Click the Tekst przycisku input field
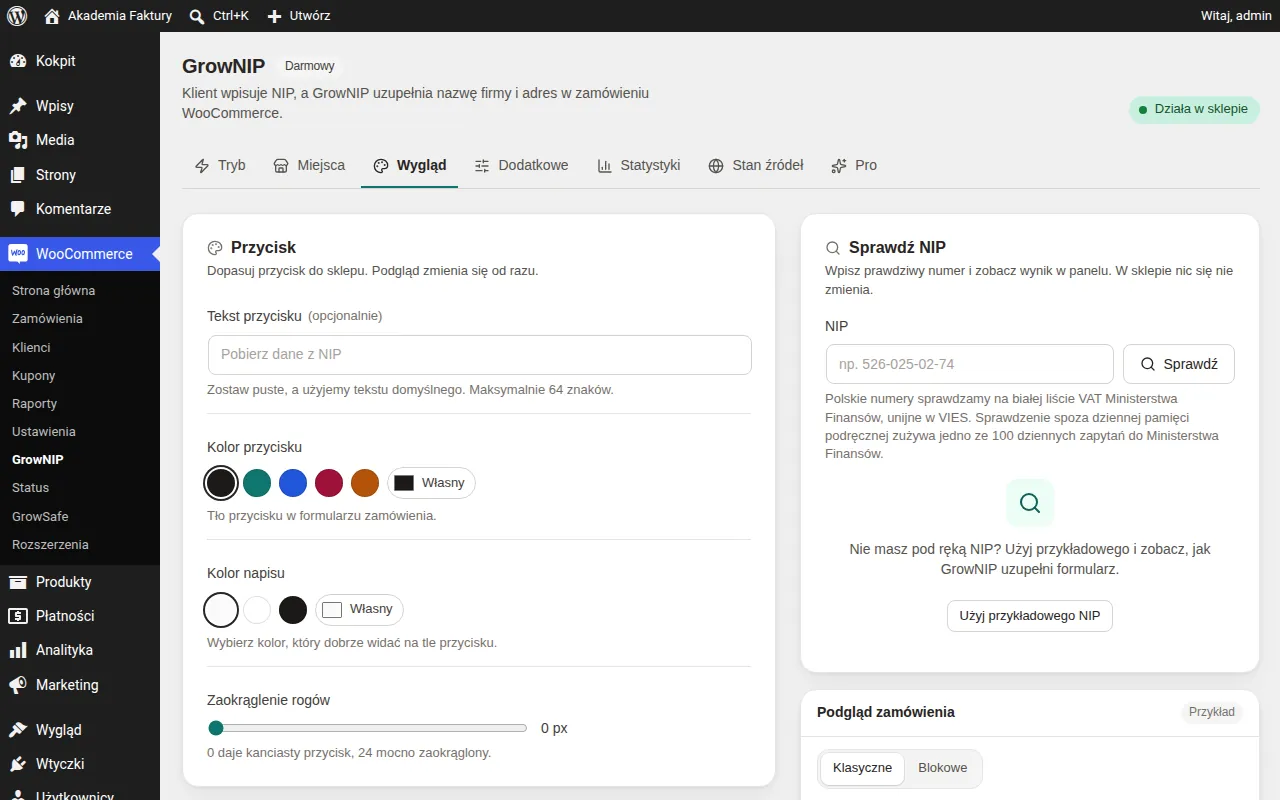 pos(480,355)
